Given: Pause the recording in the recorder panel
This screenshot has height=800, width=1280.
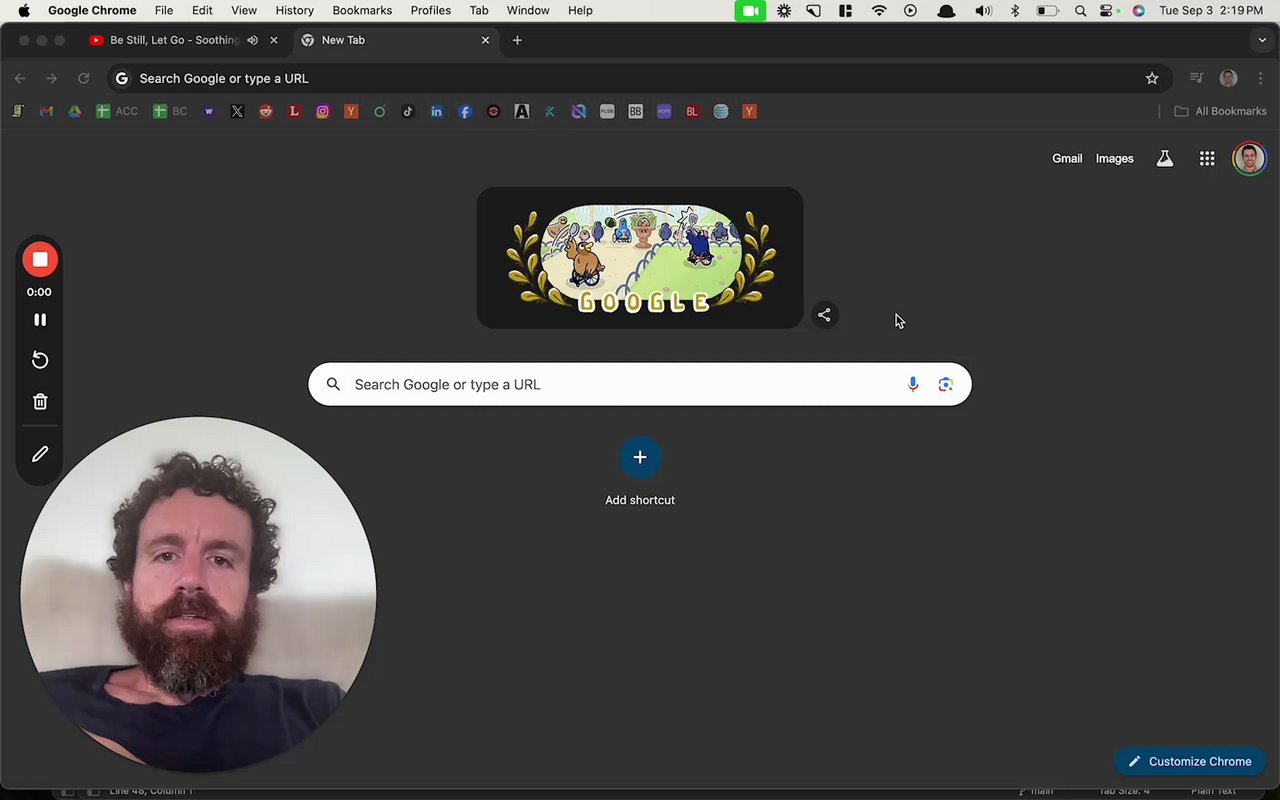Looking at the screenshot, I should [40, 320].
